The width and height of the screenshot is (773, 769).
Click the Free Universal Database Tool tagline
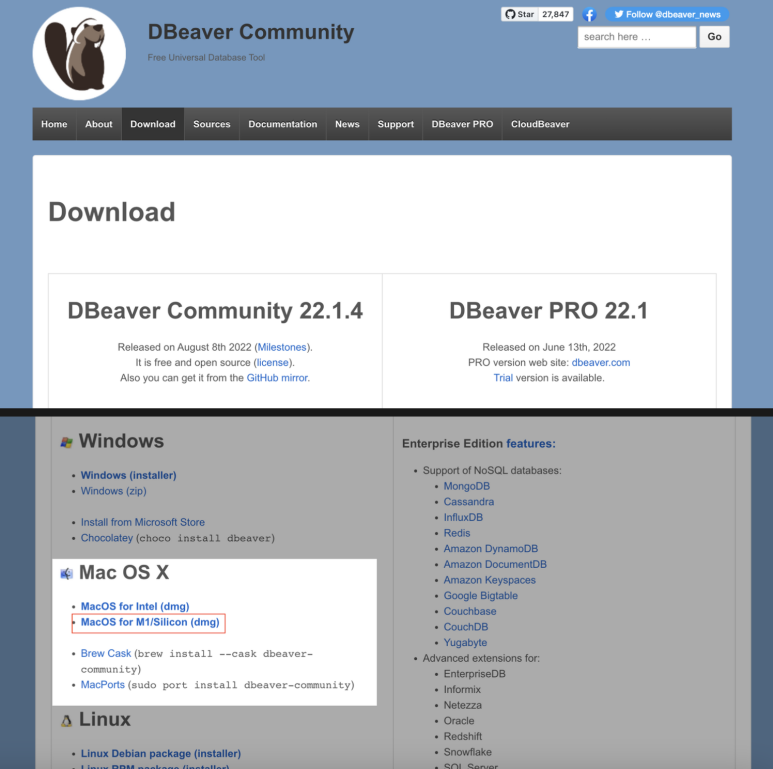pos(207,58)
